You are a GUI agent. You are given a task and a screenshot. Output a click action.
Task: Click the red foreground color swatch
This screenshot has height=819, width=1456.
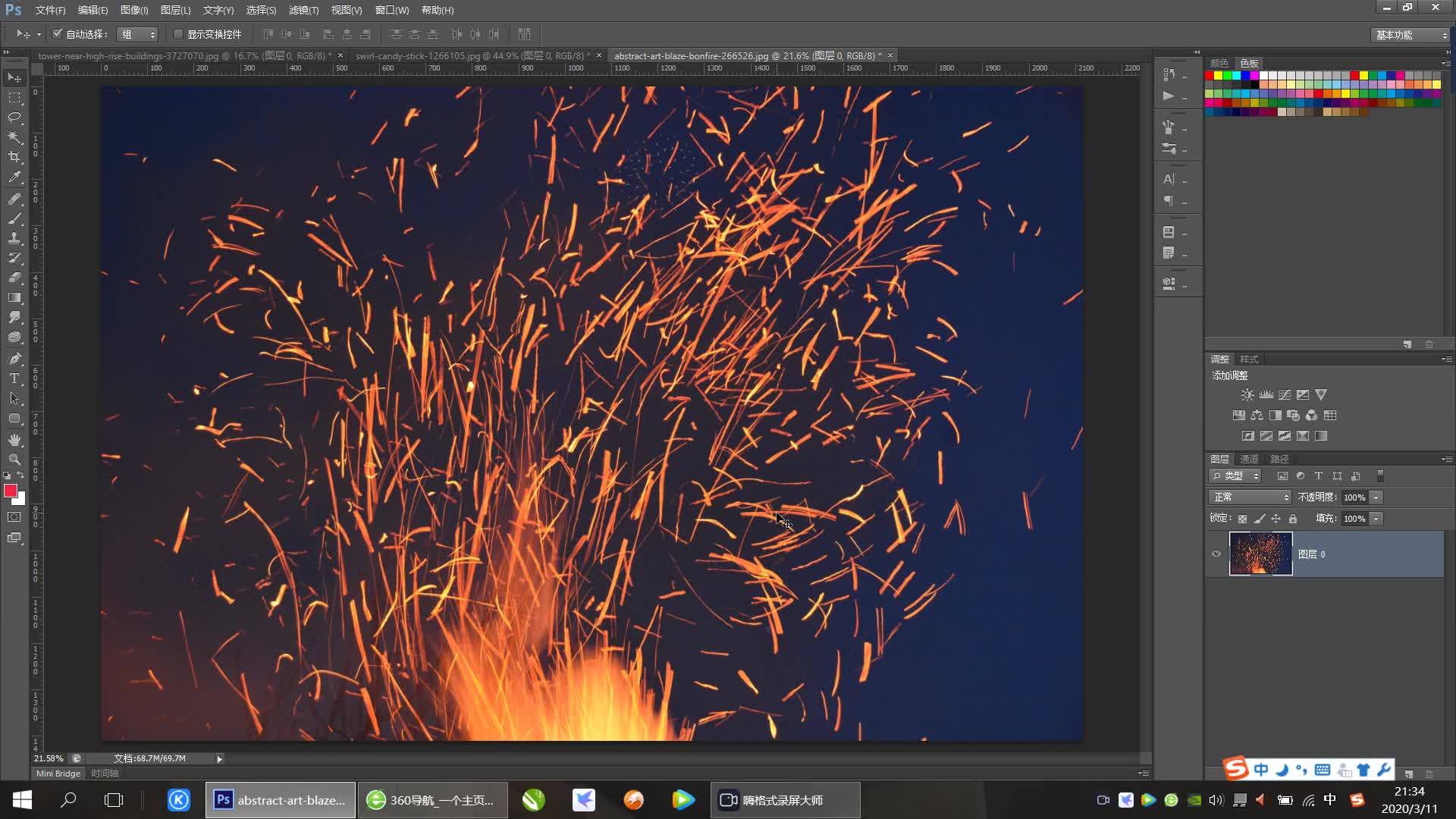coord(10,491)
